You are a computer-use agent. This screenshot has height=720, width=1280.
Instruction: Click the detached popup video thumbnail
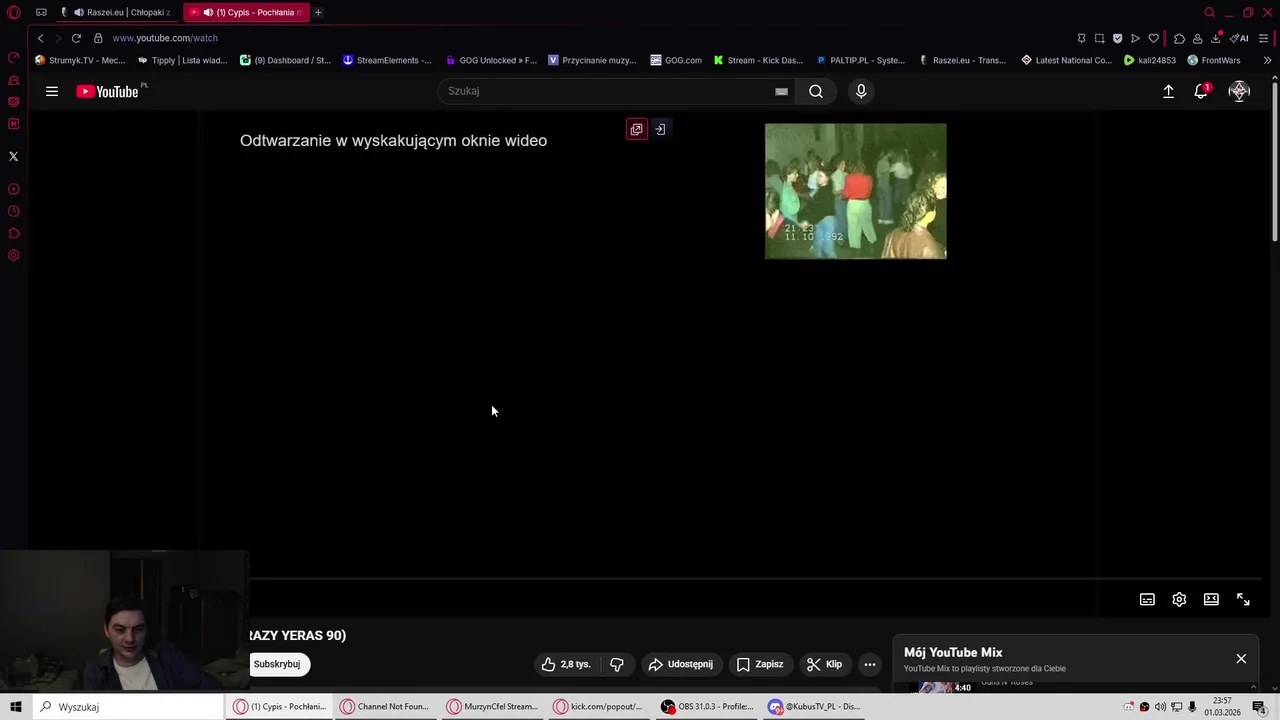(856, 191)
